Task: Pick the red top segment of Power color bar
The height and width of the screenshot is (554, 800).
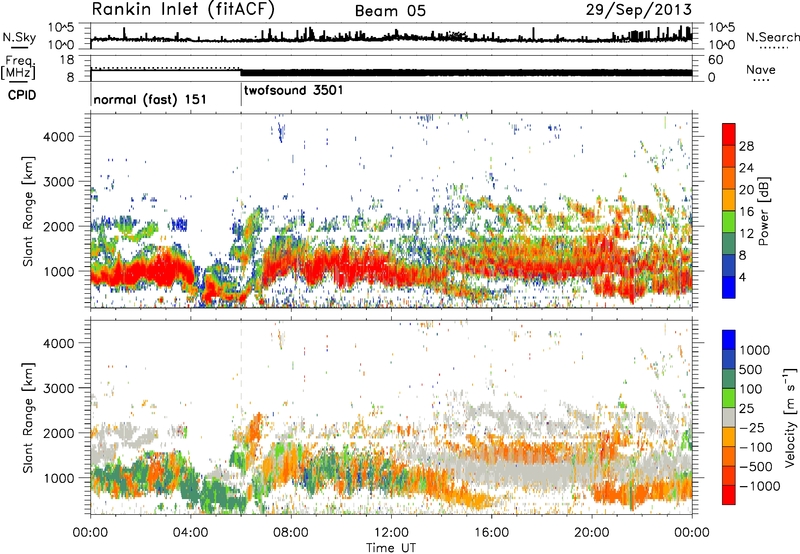Action: 729,134
